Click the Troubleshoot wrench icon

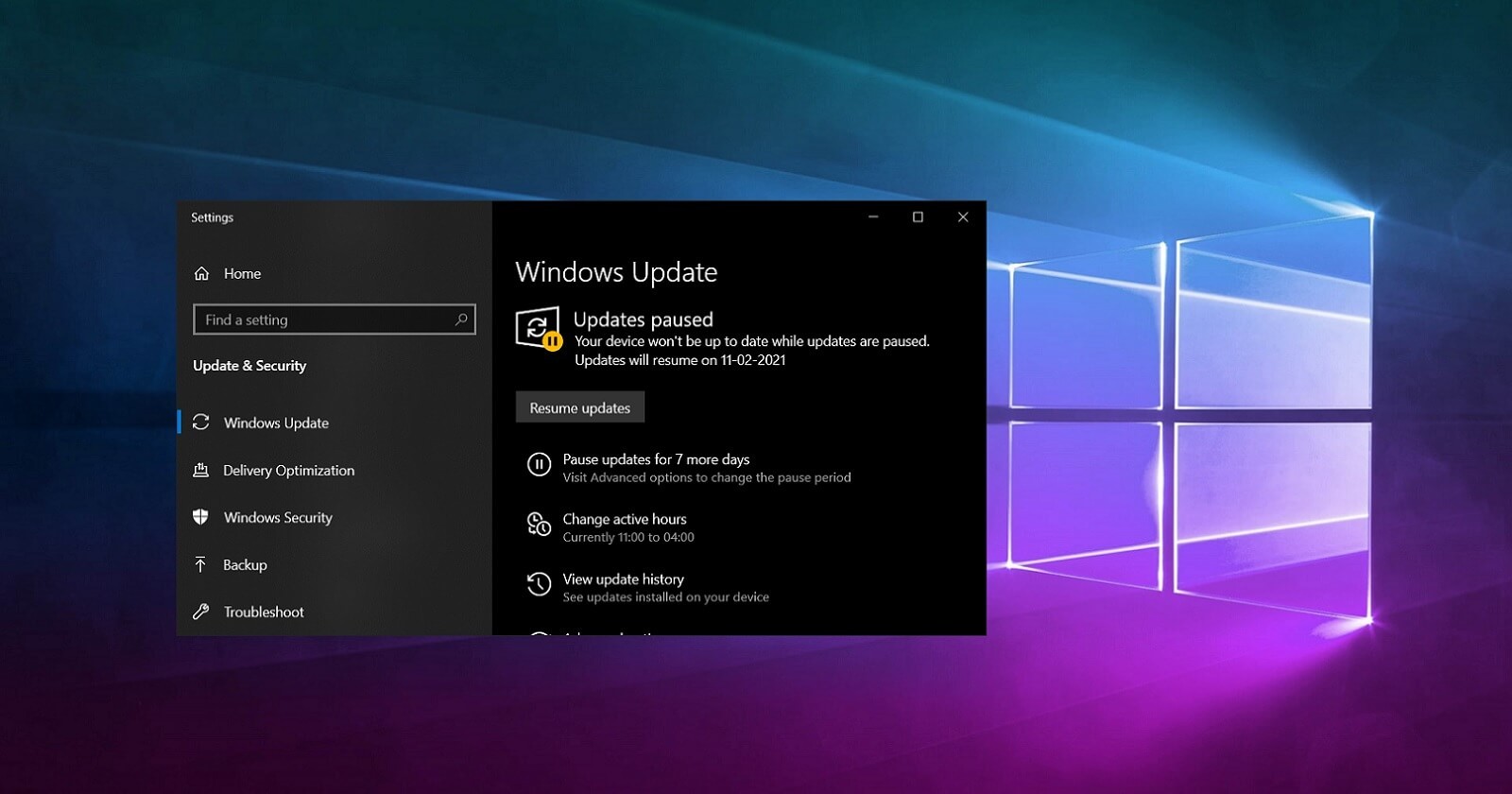coord(200,612)
